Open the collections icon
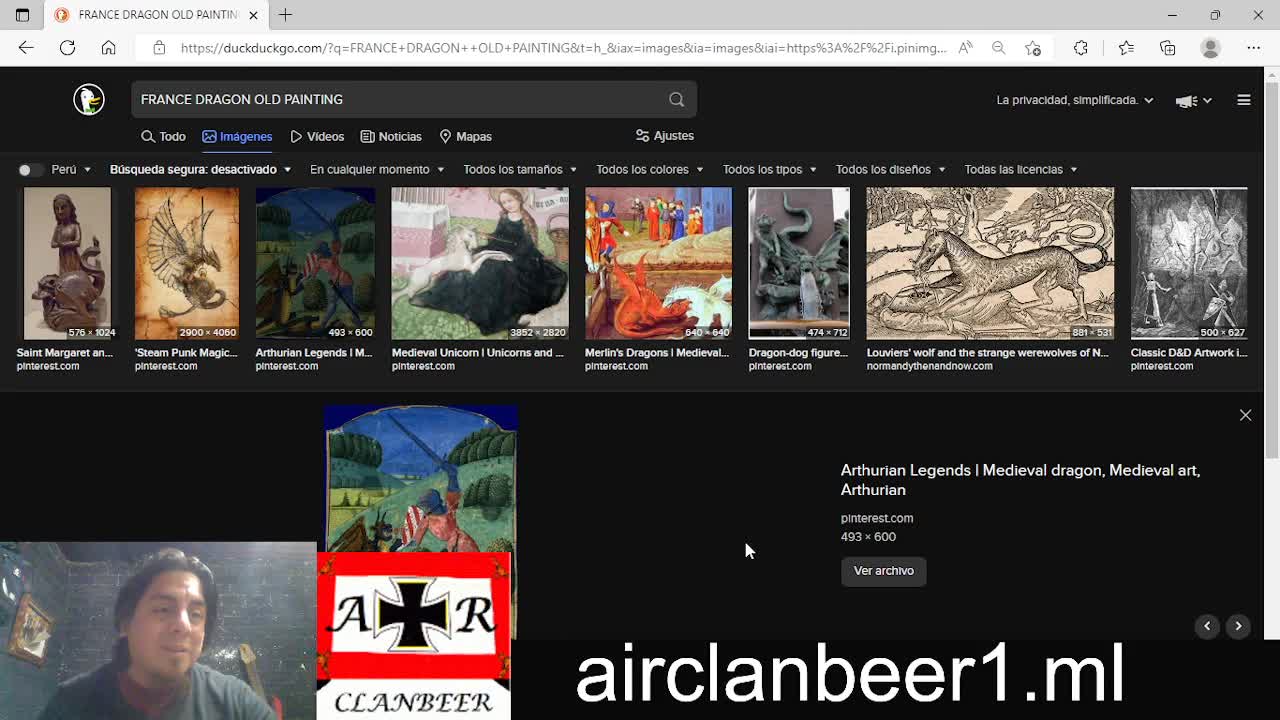 click(1167, 48)
